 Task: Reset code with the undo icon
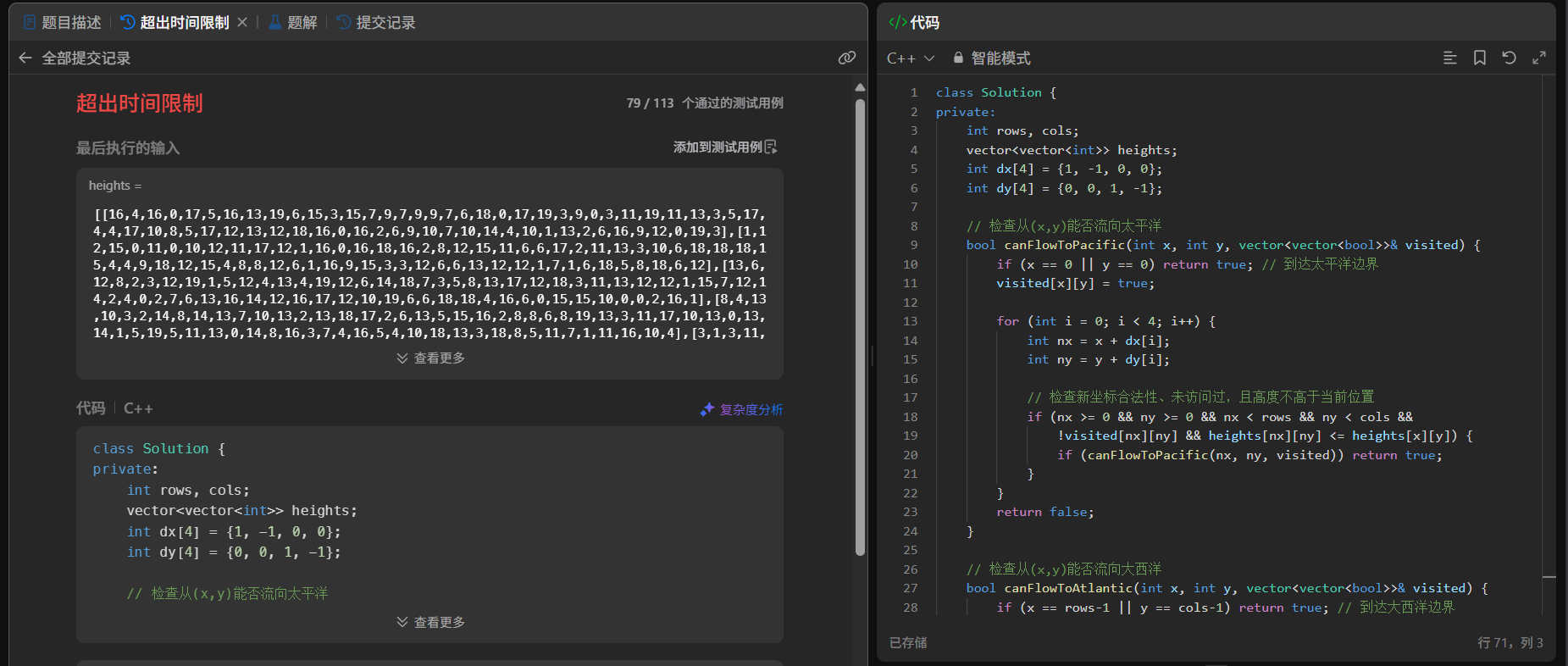pyautogui.click(x=1509, y=58)
